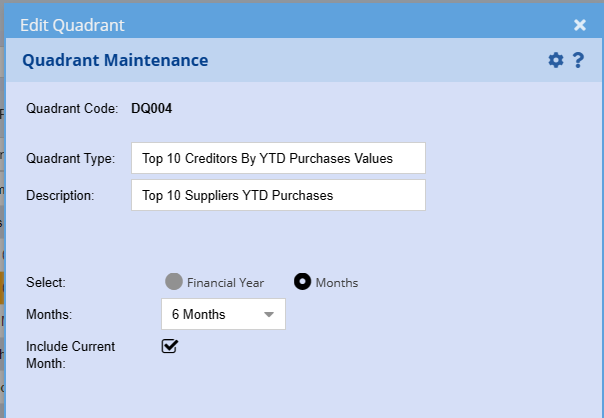
Task: Click the 'Description:' field label
Action: pyautogui.click(x=60, y=196)
